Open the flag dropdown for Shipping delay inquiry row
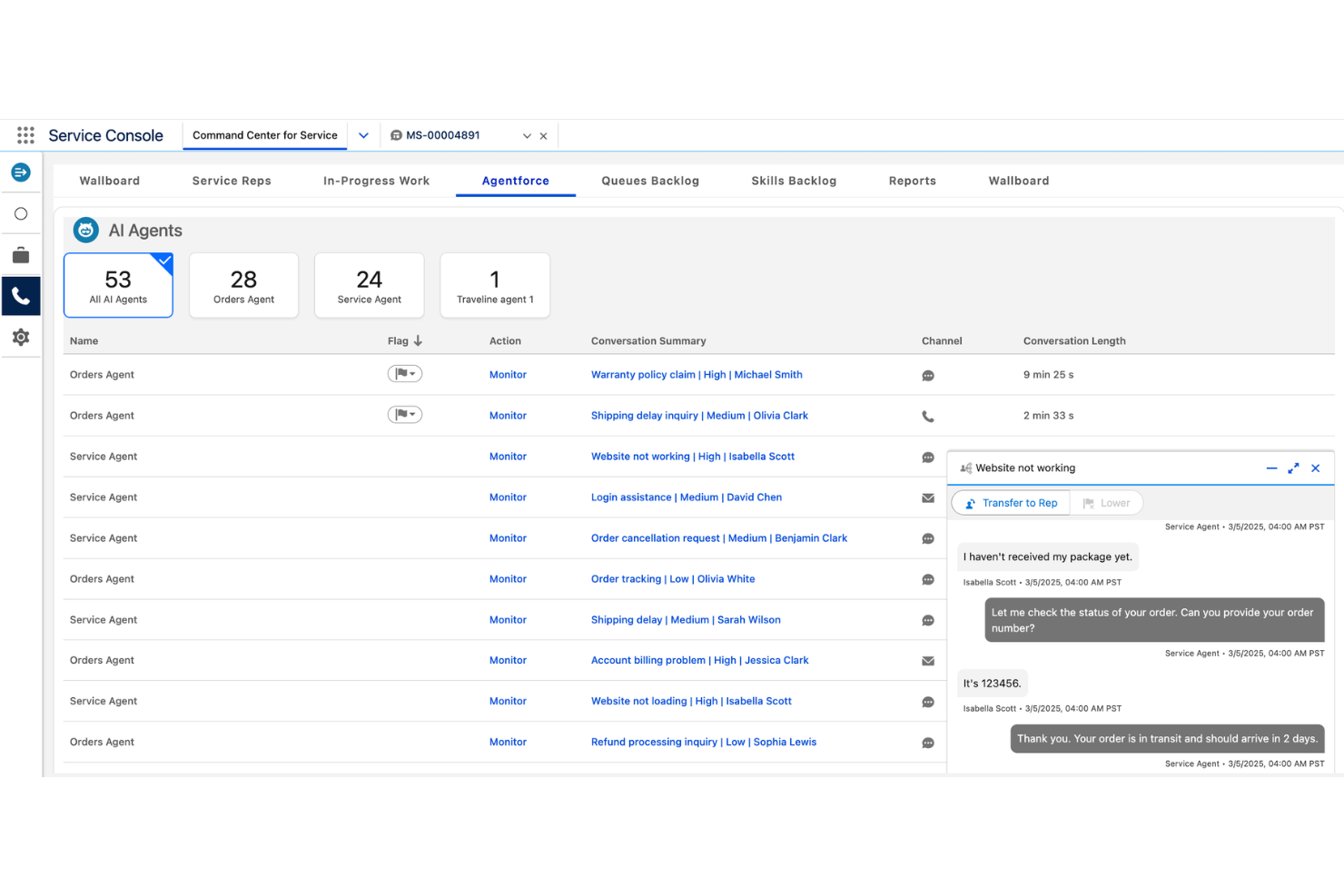The width and height of the screenshot is (1344, 896). click(405, 415)
